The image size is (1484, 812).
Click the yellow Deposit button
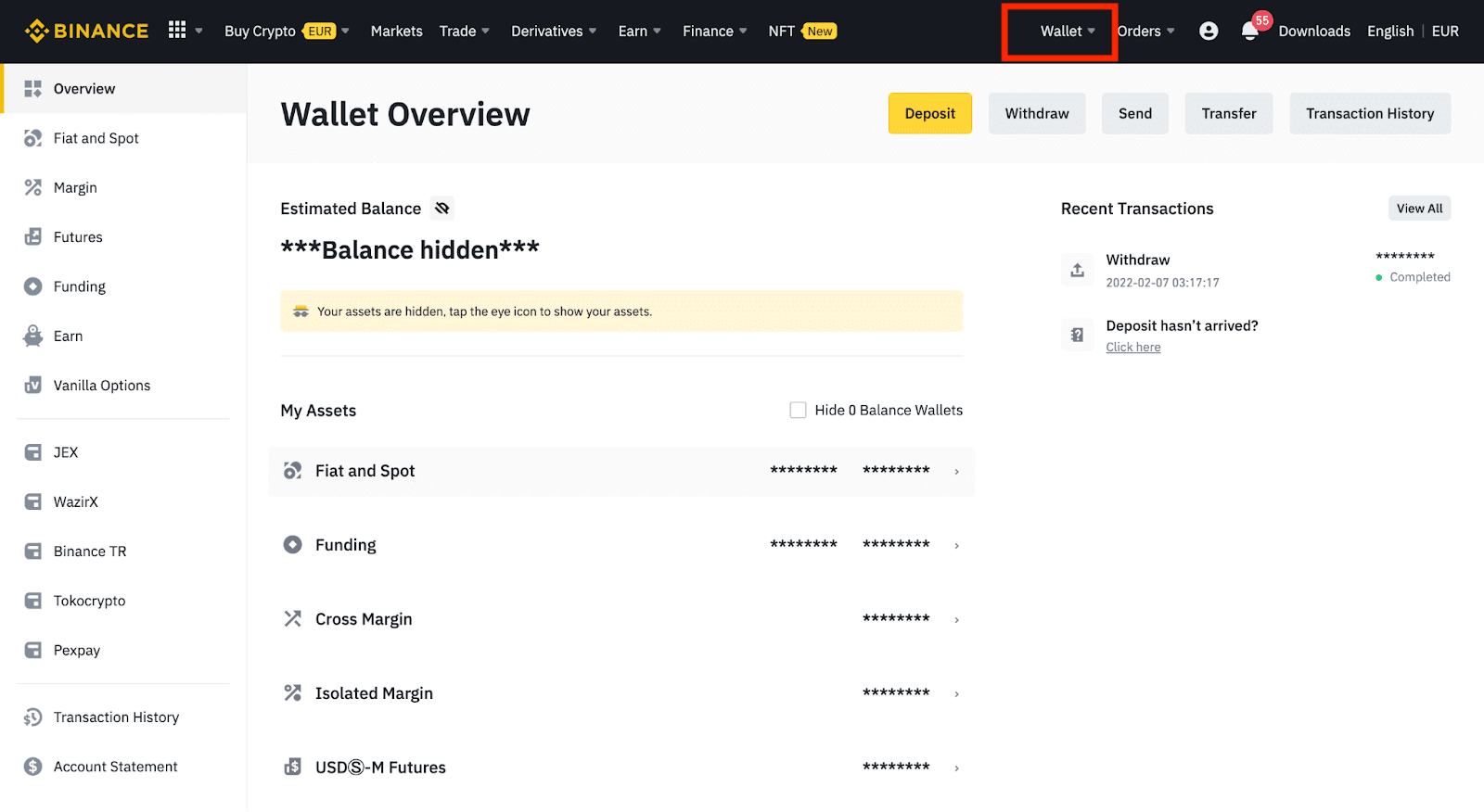click(930, 113)
